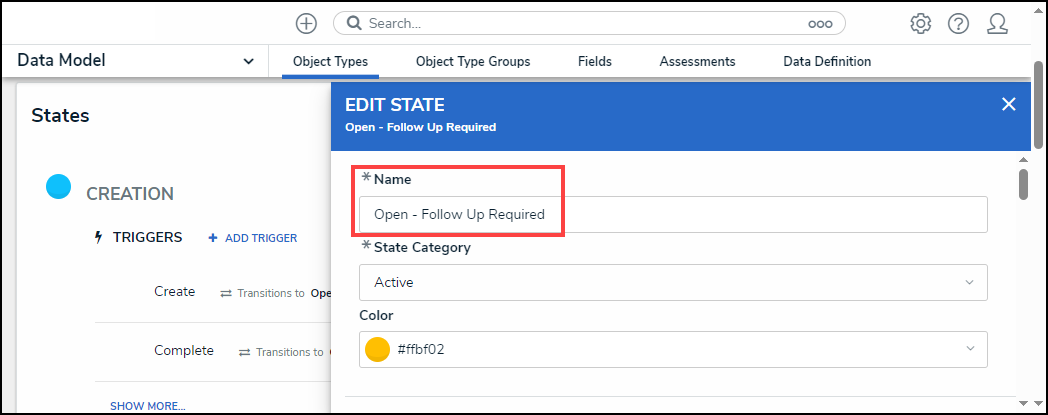Viewport: 1048px width, 415px height.
Task: Open the search options ellipsis
Action: coord(820,23)
